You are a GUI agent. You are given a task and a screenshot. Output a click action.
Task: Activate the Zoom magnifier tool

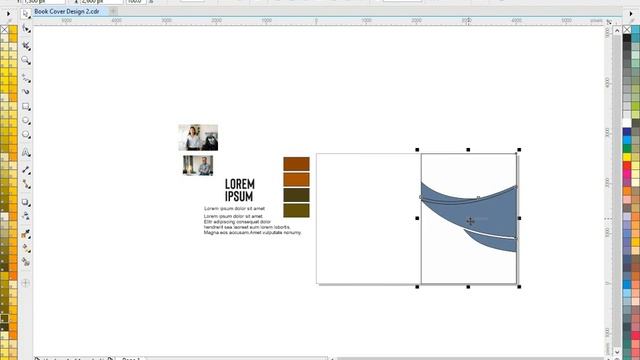[x=26, y=61]
